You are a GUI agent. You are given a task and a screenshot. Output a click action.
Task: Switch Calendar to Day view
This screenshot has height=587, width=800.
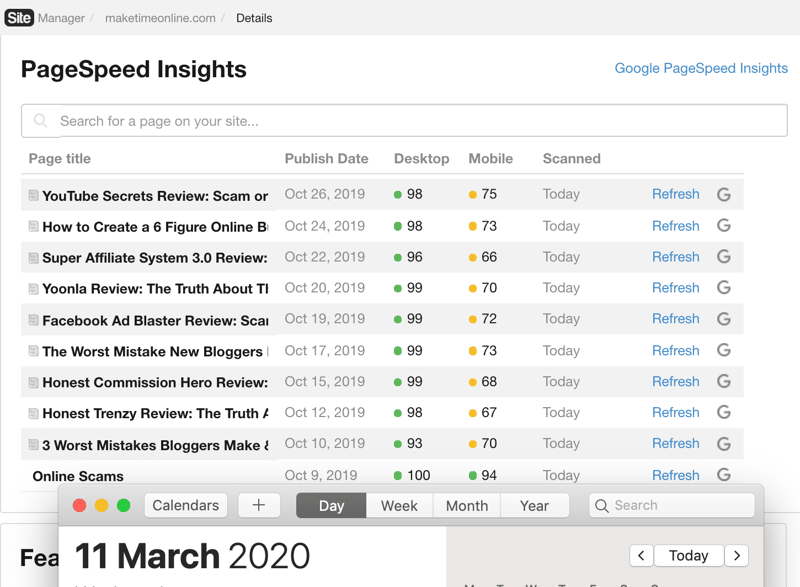(x=331, y=505)
